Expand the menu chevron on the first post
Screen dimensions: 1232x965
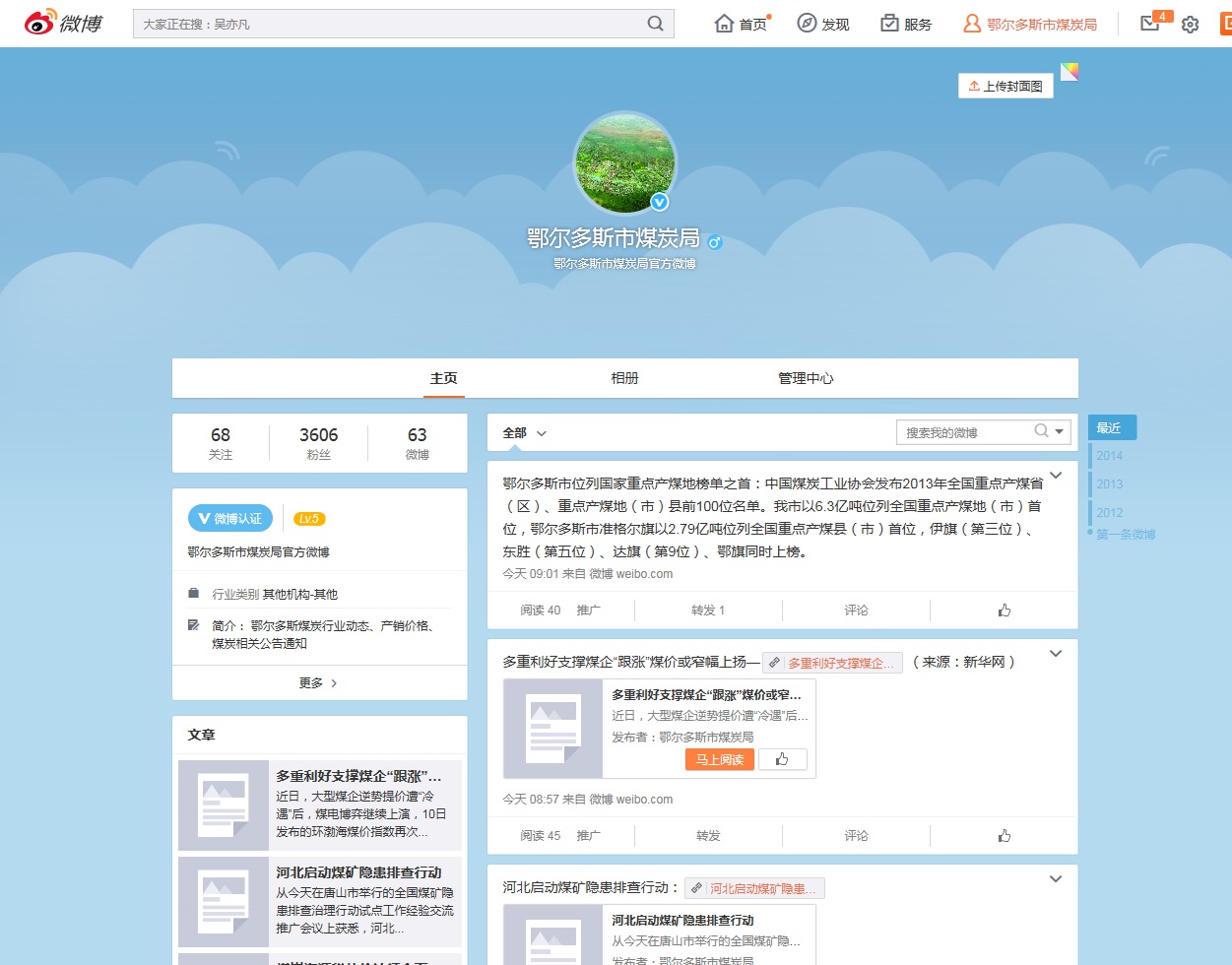(1056, 476)
